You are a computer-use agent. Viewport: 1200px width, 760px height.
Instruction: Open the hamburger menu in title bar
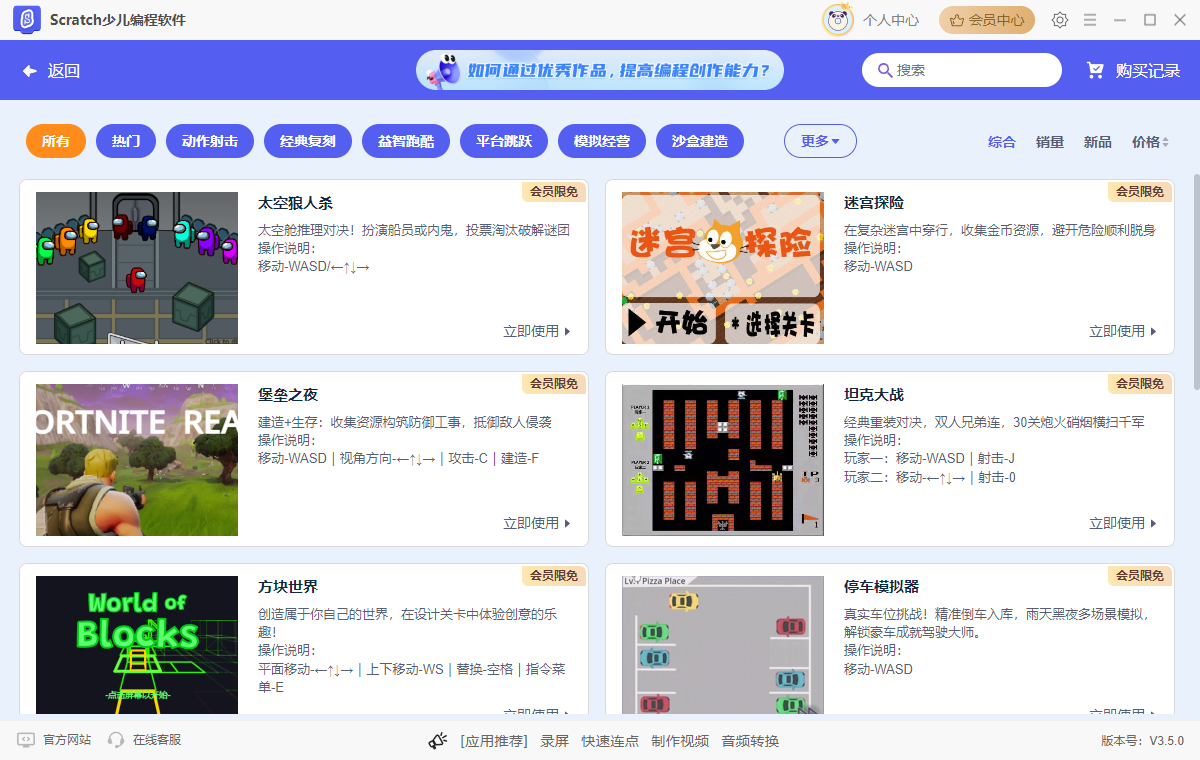pyautogui.click(x=1089, y=19)
